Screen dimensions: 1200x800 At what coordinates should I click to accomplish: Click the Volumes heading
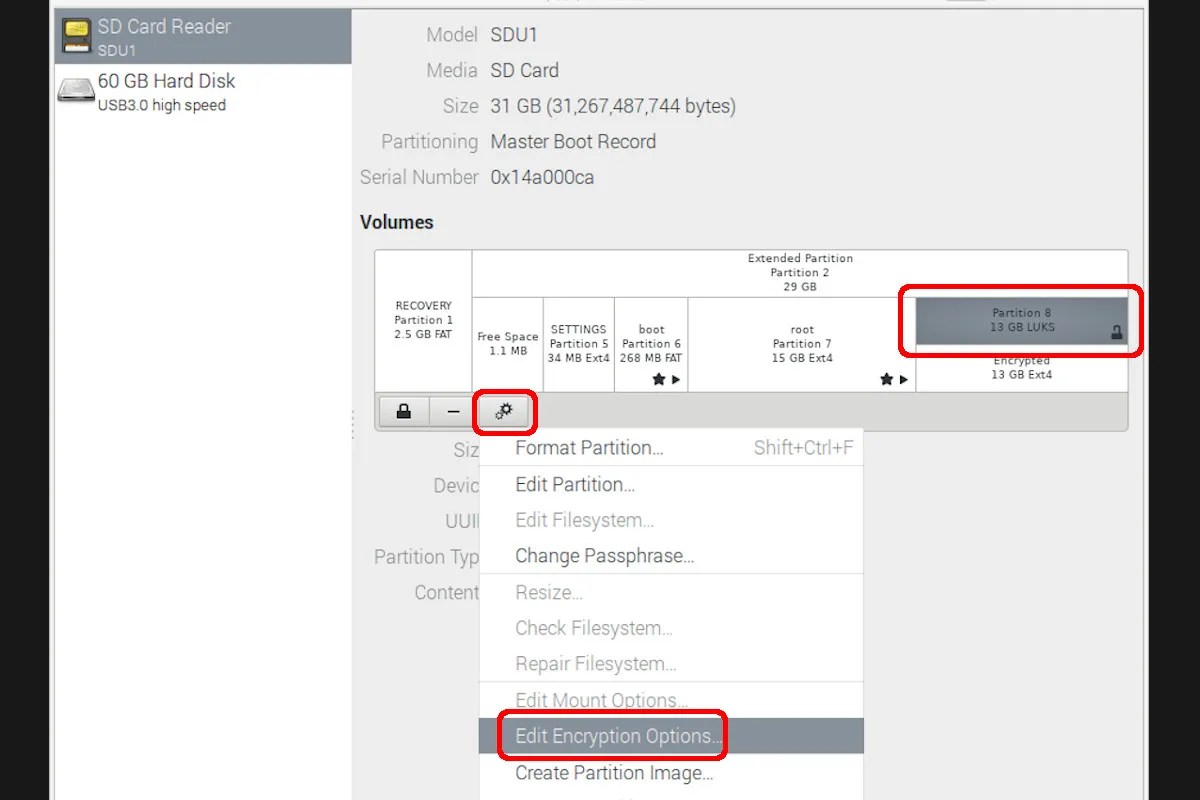397,222
